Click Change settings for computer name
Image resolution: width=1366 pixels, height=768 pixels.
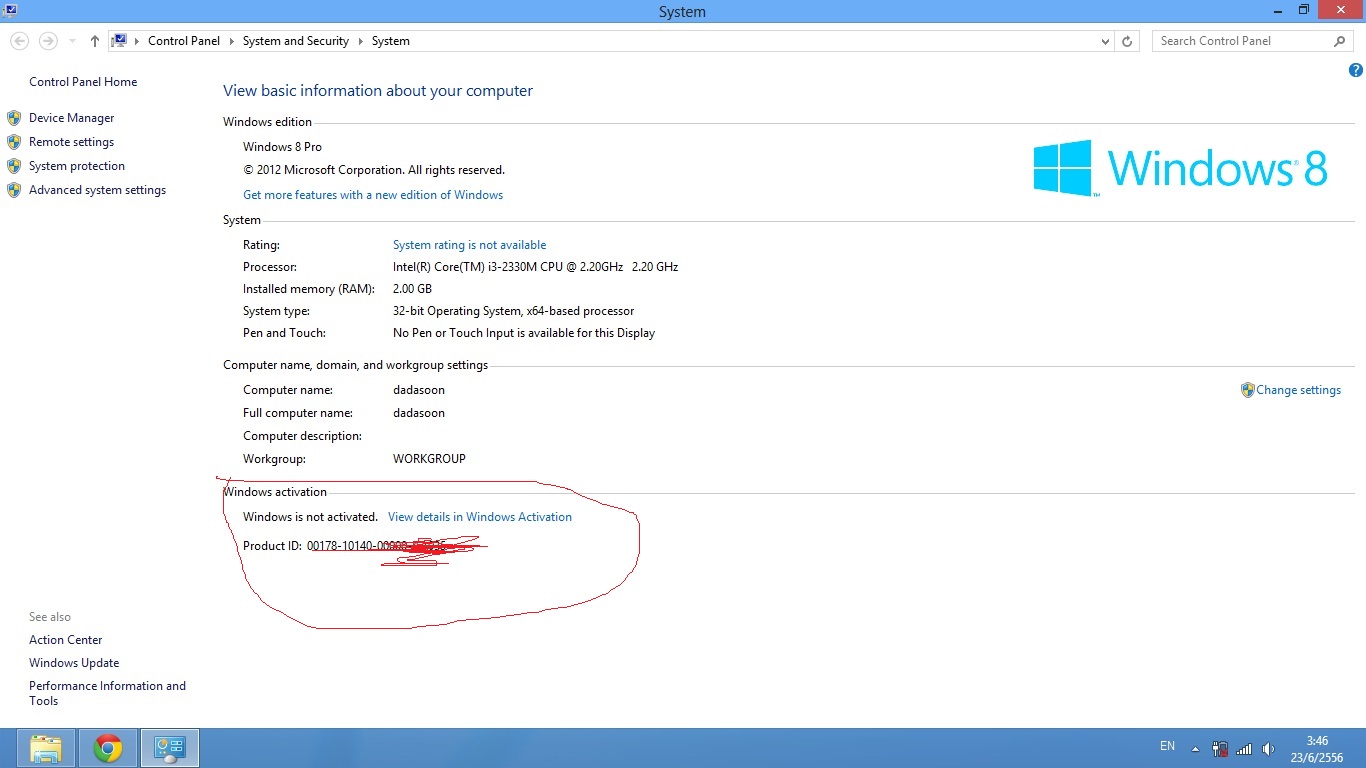[1298, 390]
